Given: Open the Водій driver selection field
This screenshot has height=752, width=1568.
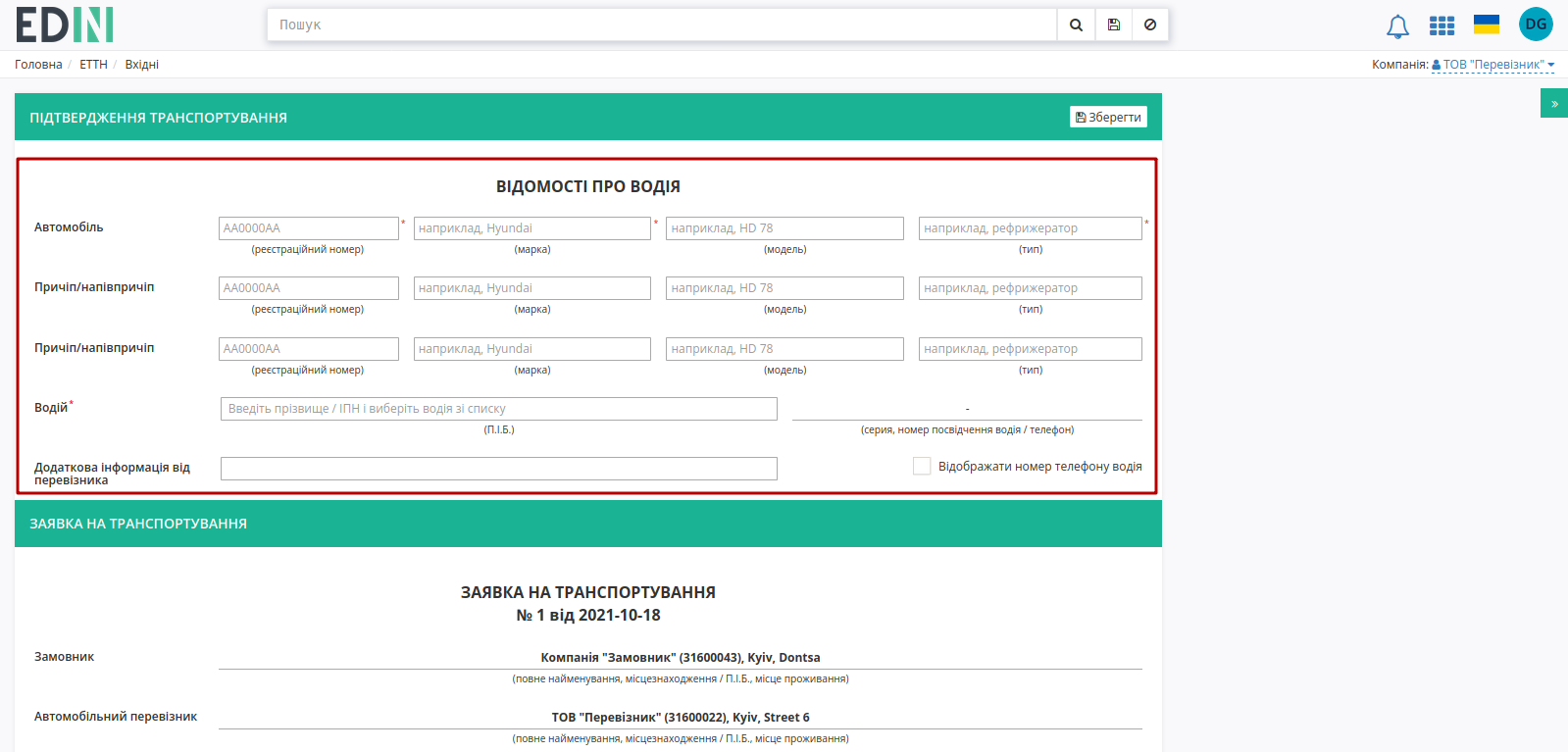Looking at the screenshot, I should [499, 409].
